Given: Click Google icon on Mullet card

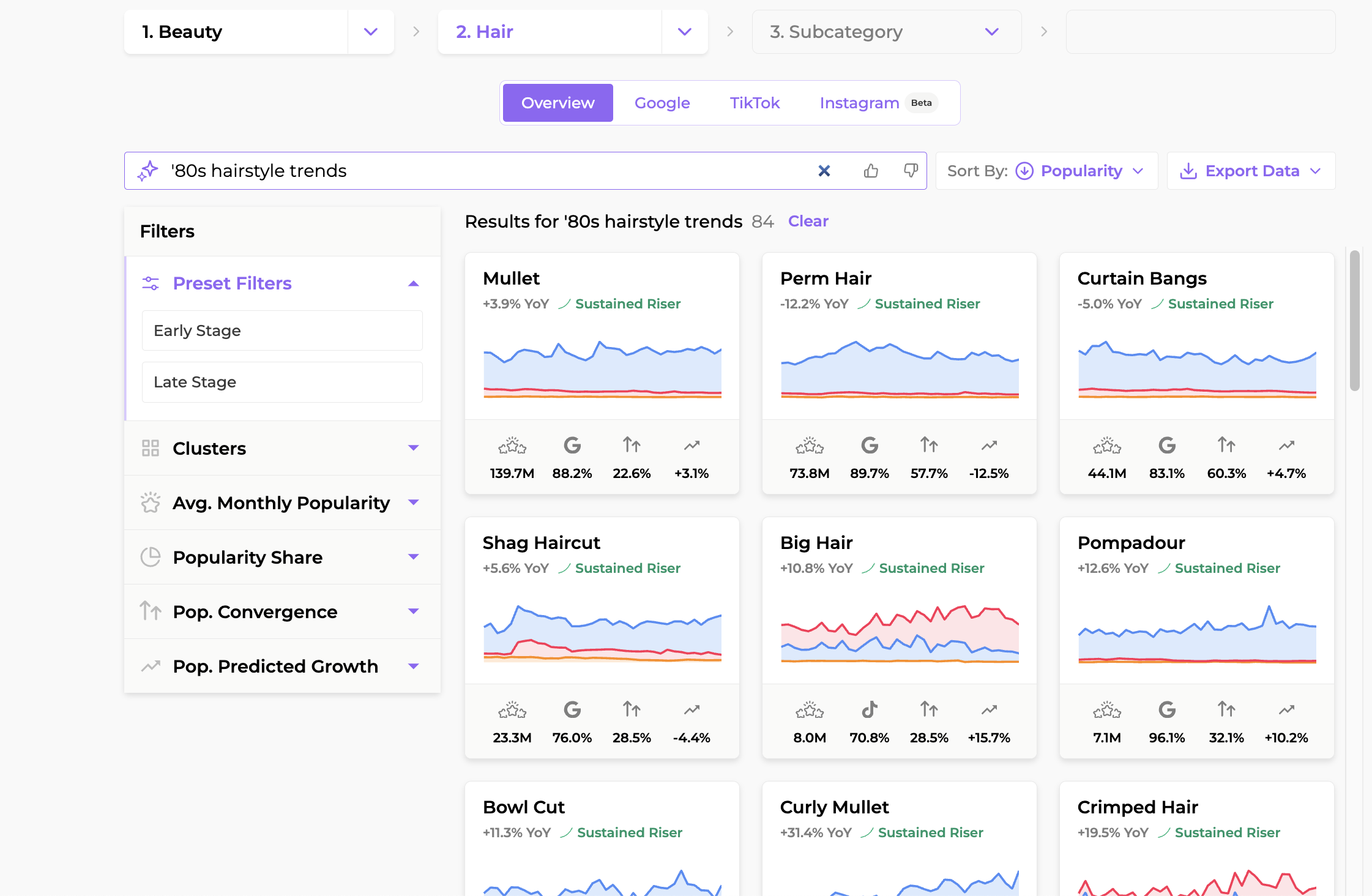Looking at the screenshot, I should 572,446.
